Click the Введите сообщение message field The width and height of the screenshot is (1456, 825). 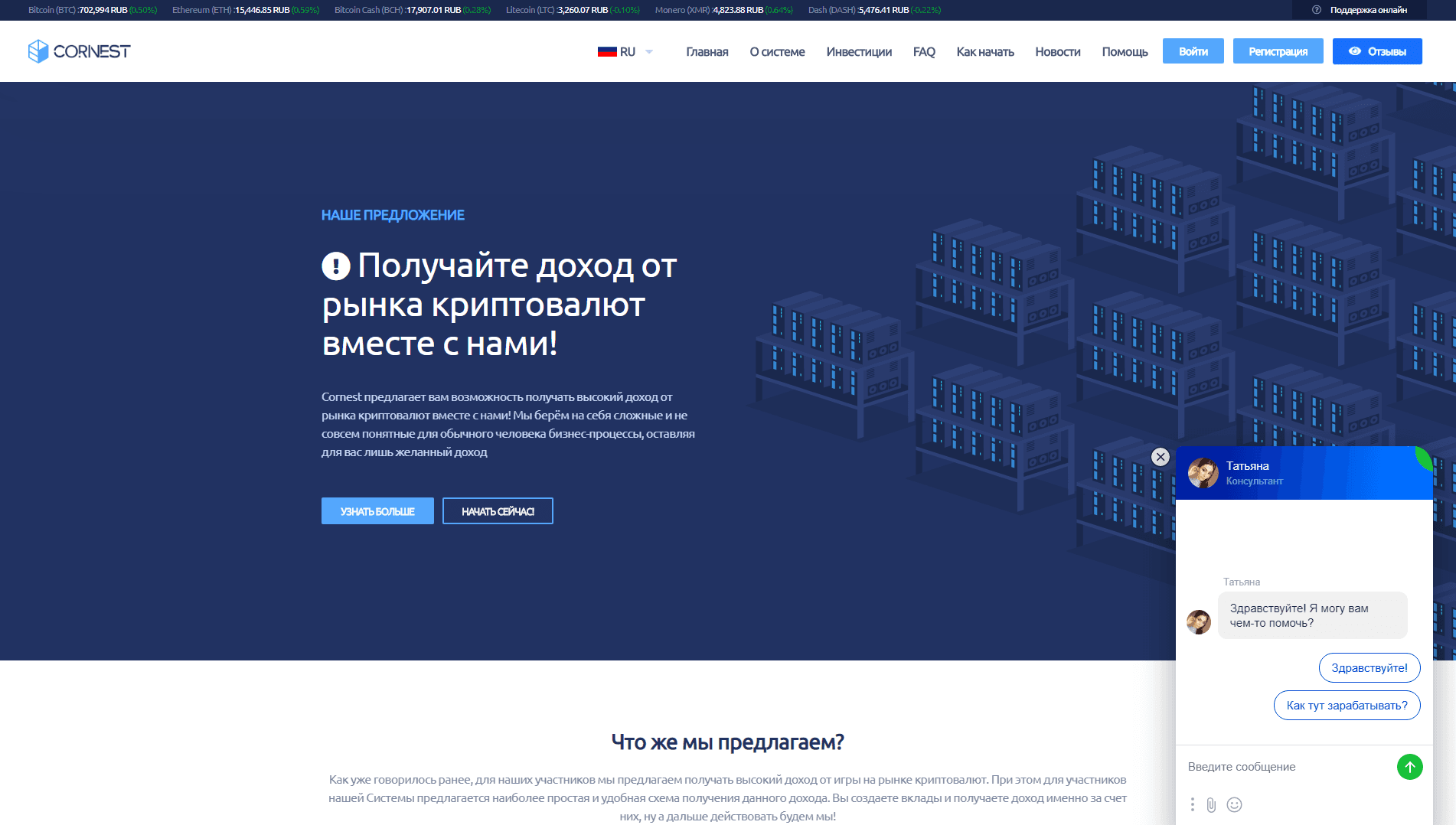coord(1263,766)
